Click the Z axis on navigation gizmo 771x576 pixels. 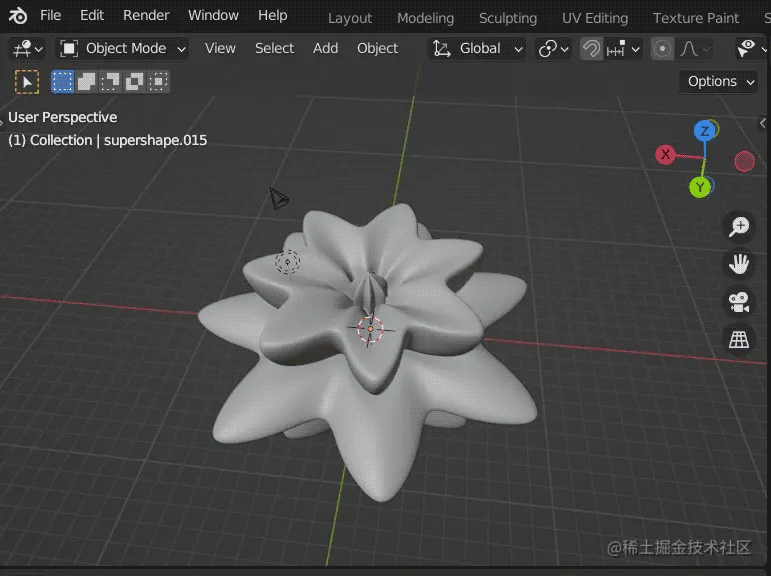coord(705,131)
